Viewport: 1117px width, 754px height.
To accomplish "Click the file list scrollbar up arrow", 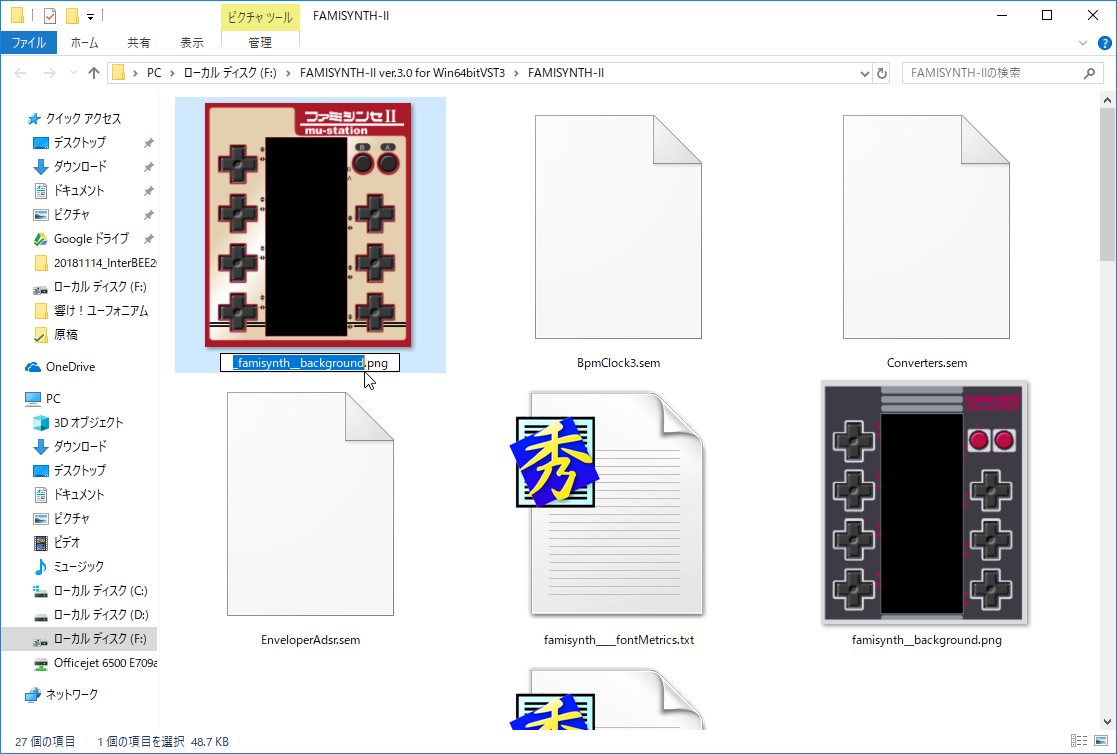I will (x=1107, y=100).
